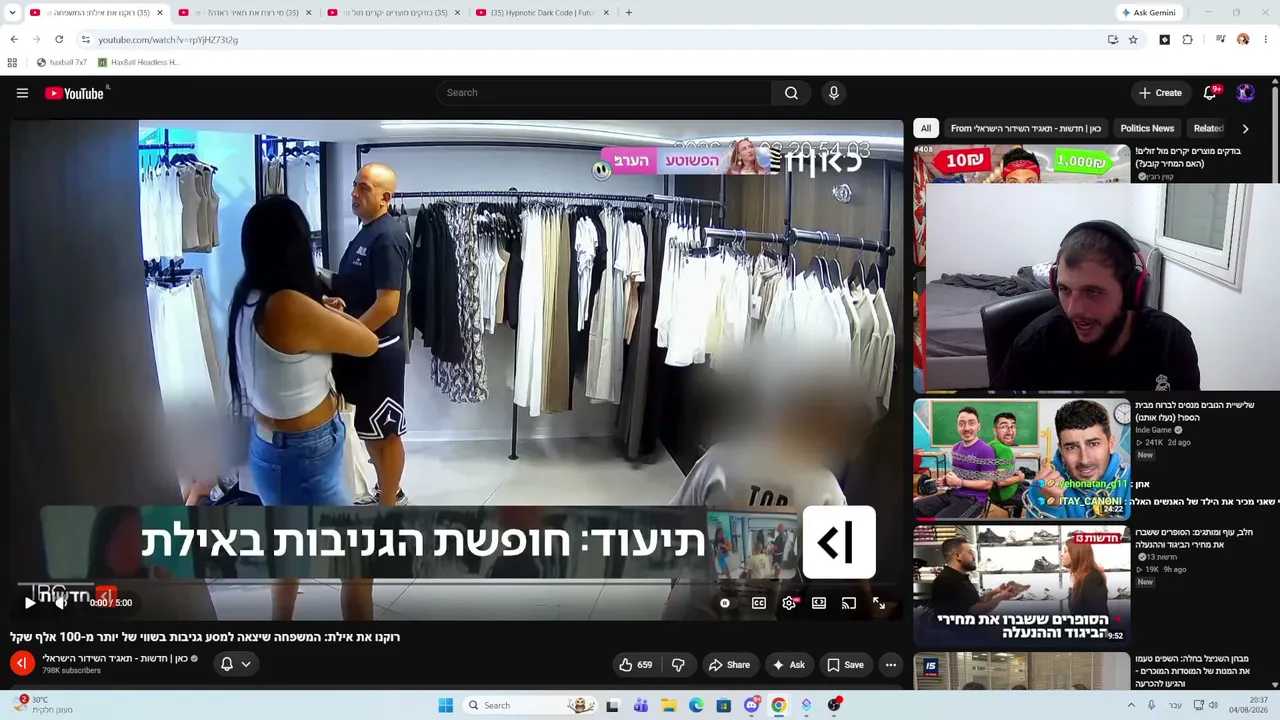
Task: Dislike this video
Action: tap(678, 665)
